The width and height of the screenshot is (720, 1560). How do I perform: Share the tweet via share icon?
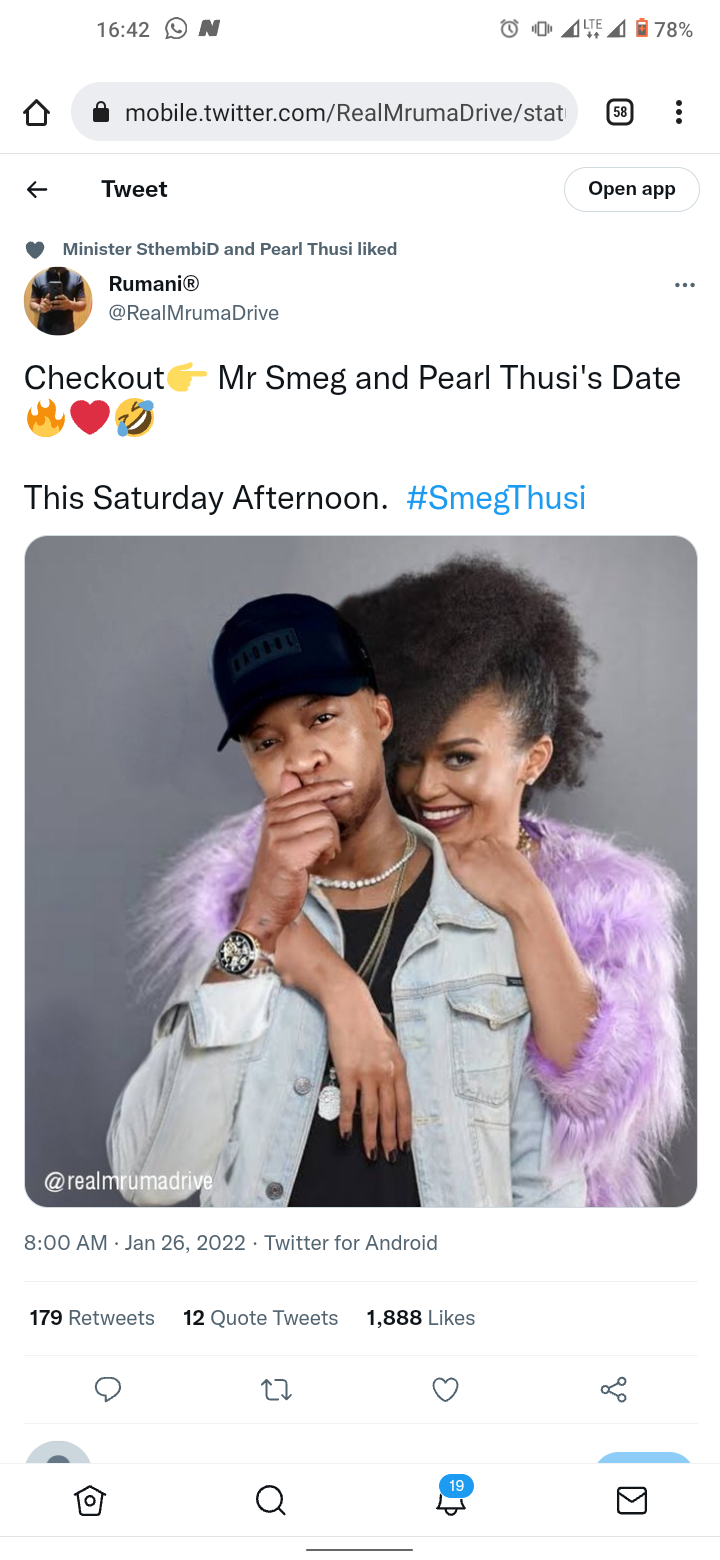(x=613, y=1389)
